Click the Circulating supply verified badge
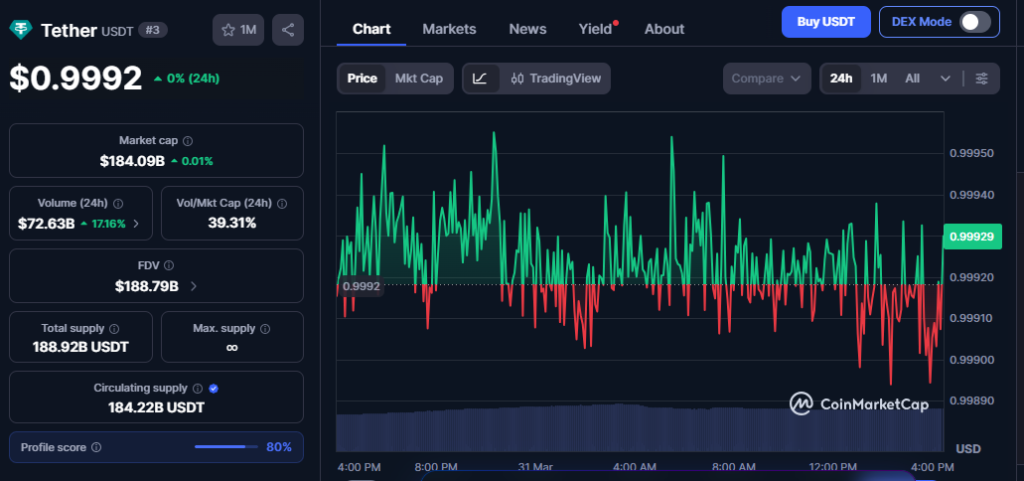Image resolution: width=1024 pixels, height=481 pixels. point(213,388)
